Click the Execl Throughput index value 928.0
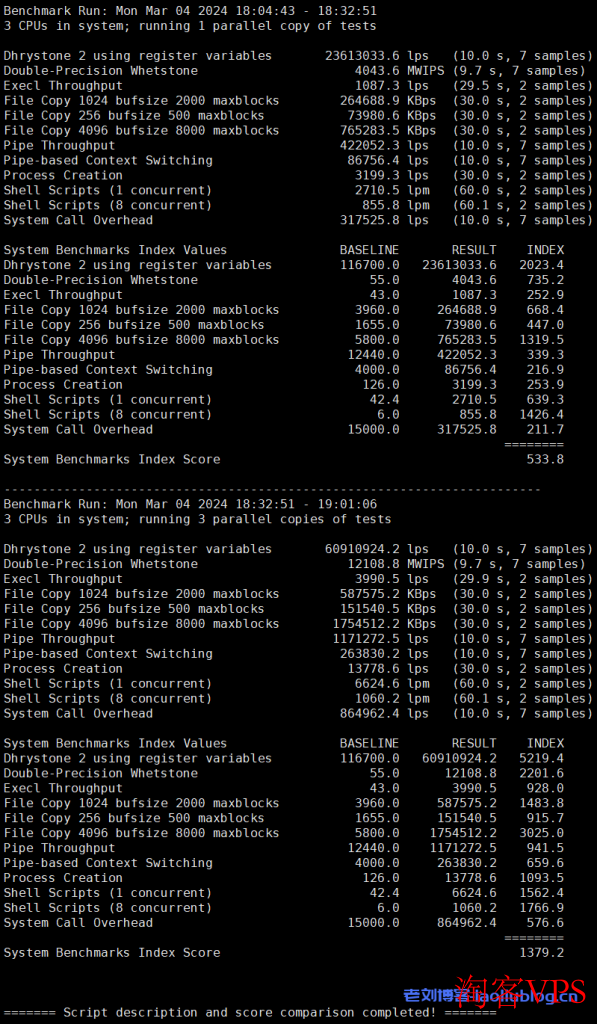Image resolution: width=597 pixels, height=1024 pixels. pyautogui.click(x=545, y=788)
